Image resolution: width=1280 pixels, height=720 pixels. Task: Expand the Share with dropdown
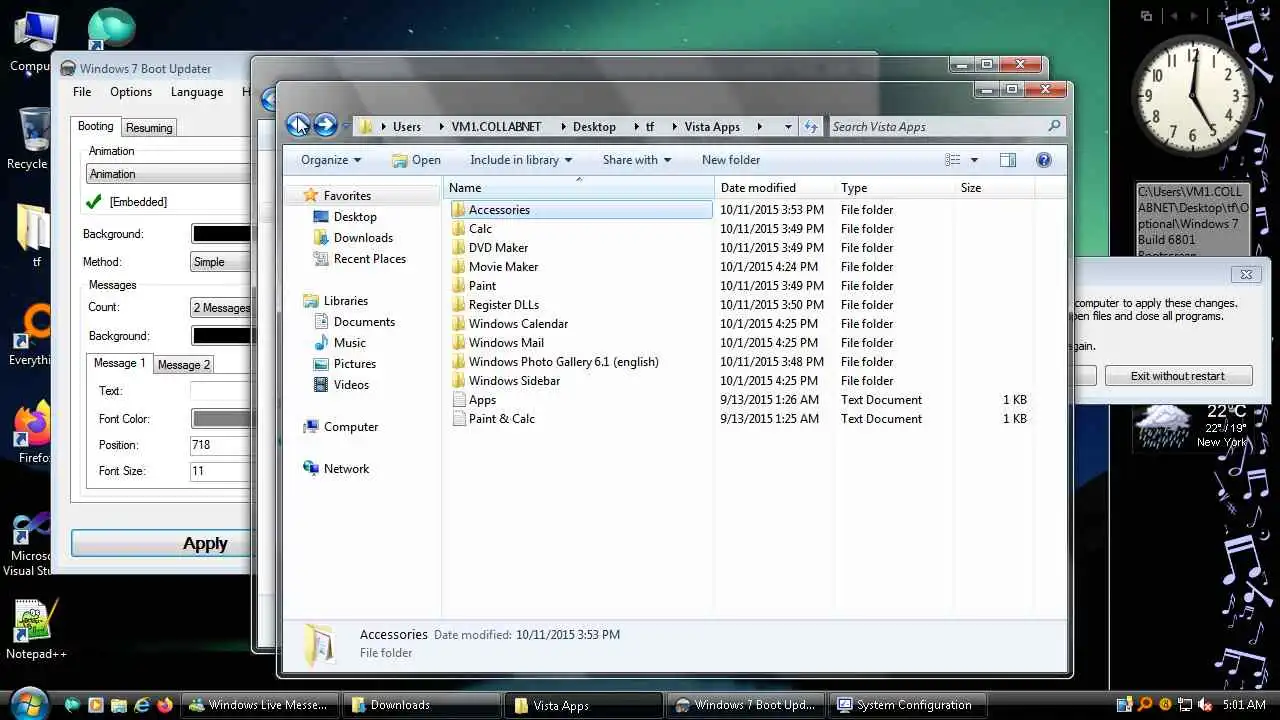637,160
